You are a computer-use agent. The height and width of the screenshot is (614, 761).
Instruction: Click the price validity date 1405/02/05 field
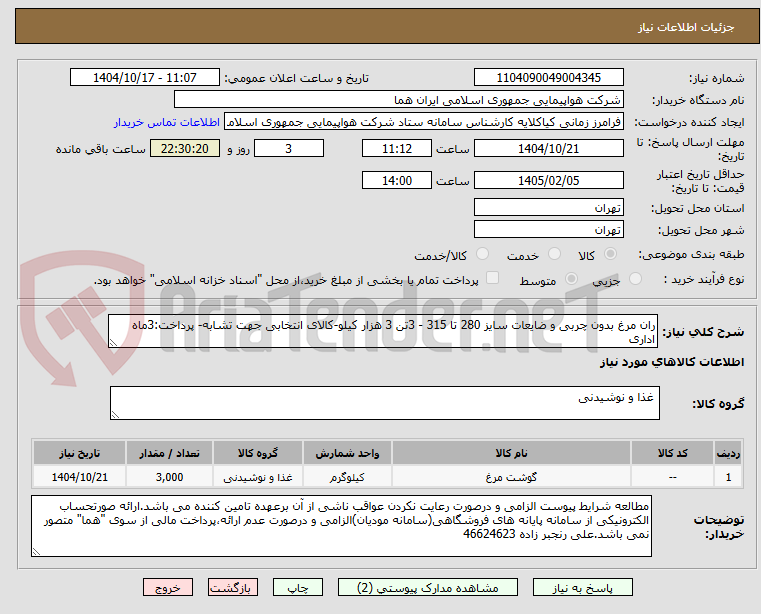pos(548,181)
